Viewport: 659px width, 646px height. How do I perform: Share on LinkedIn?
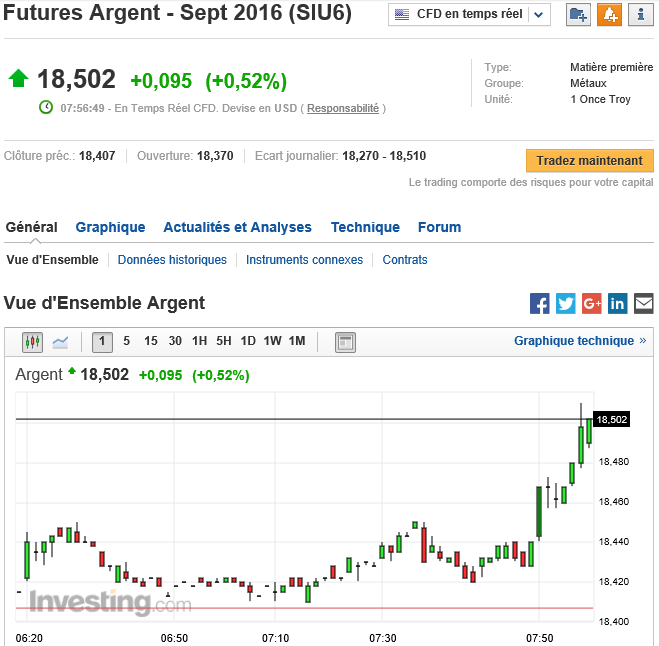click(x=617, y=303)
